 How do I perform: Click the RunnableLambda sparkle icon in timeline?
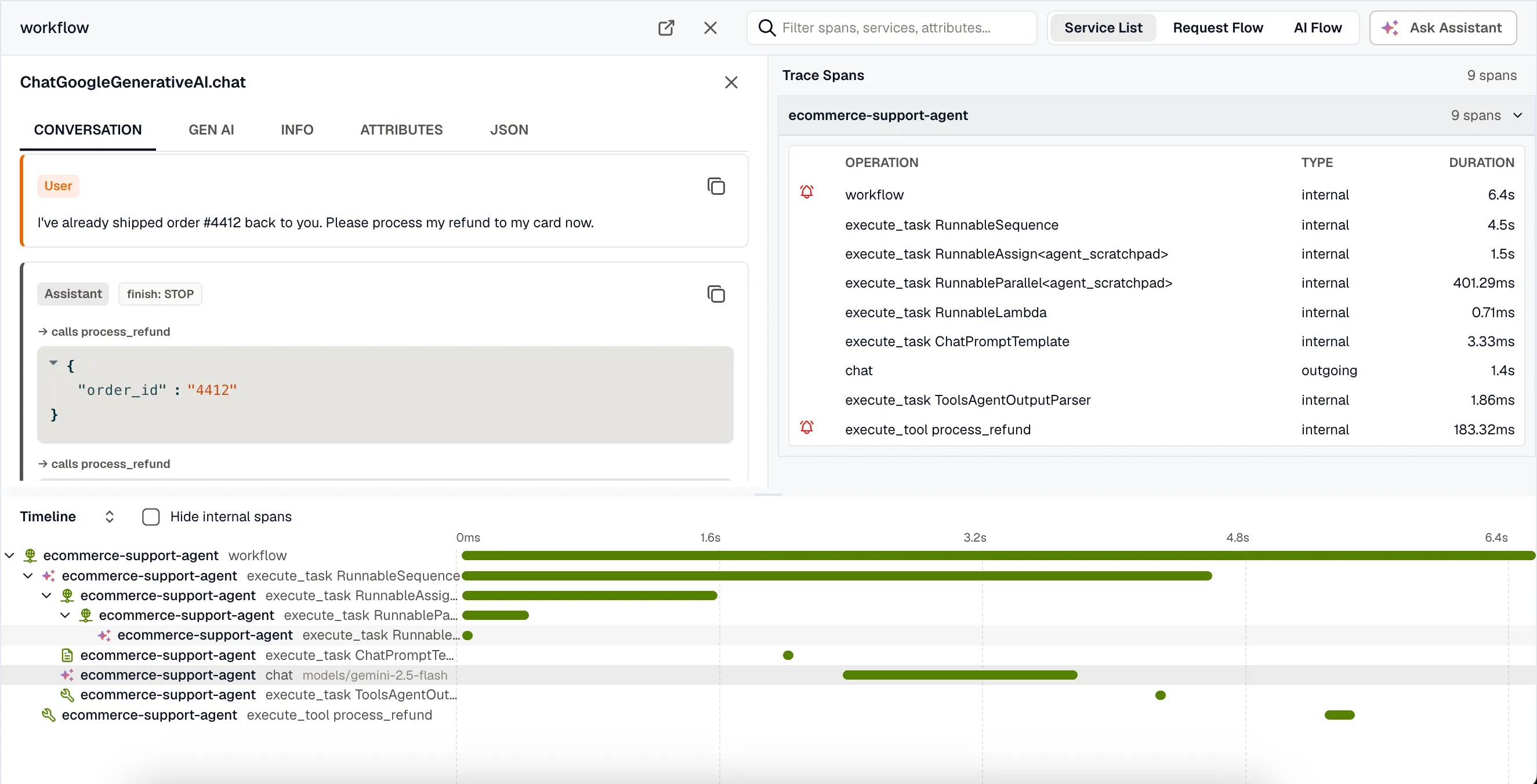(x=104, y=636)
